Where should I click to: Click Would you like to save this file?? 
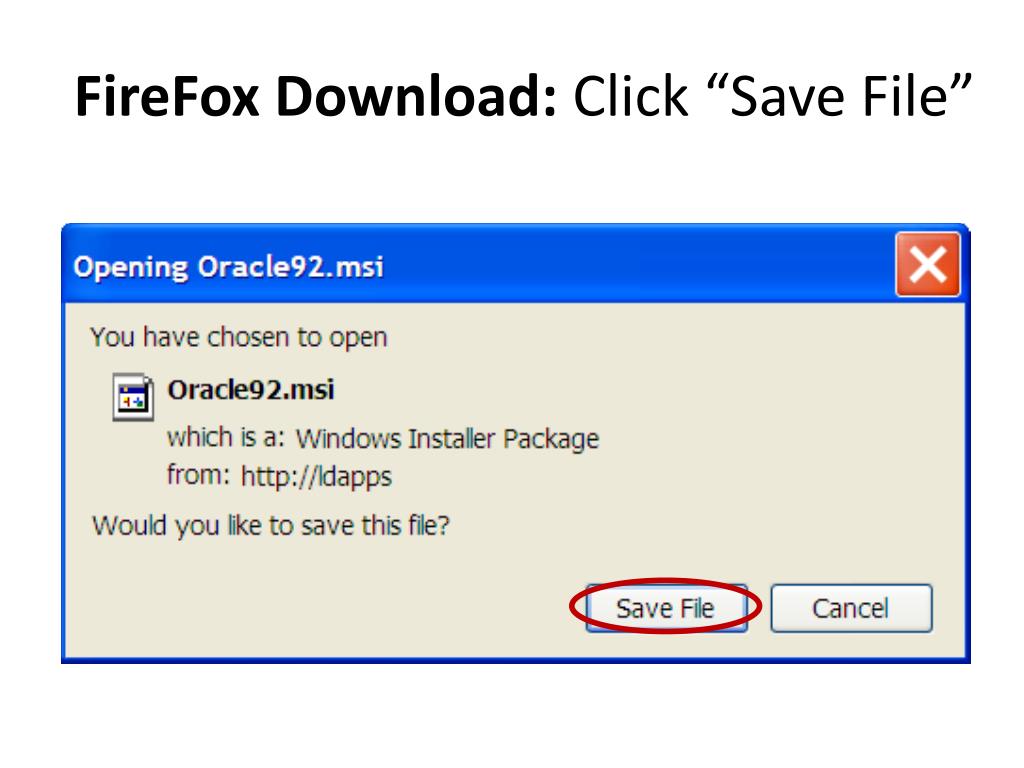click(x=271, y=526)
